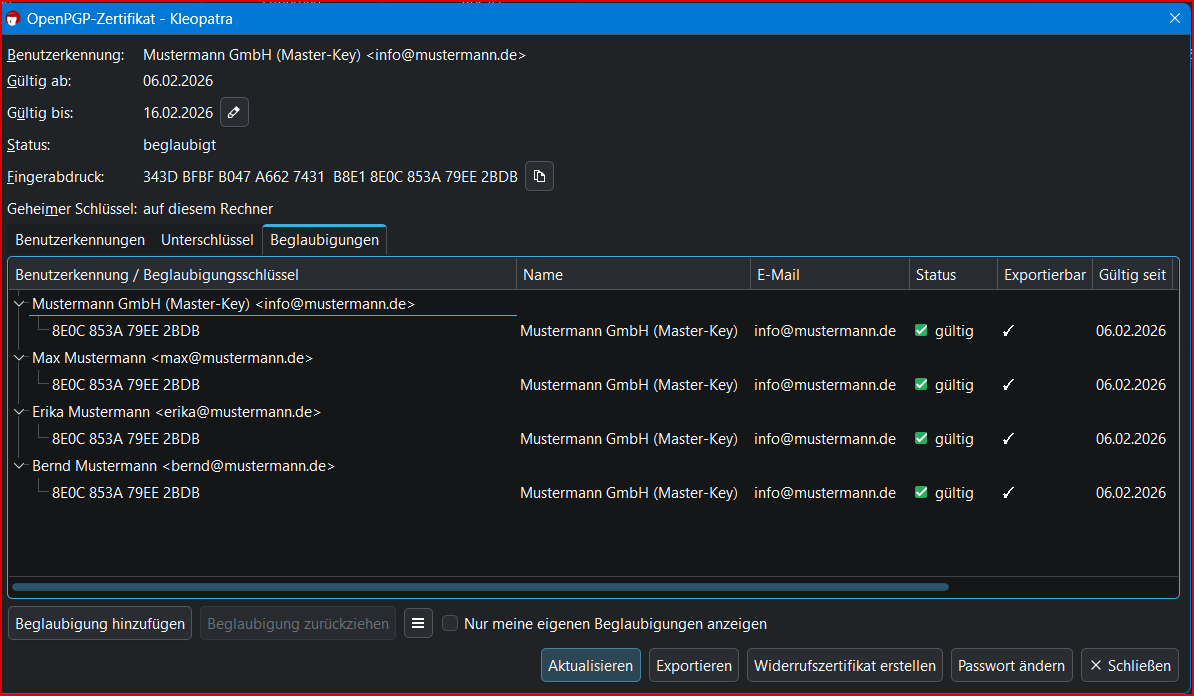This screenshot has height=696, width=1194.
Task: Switch to the Benutzerkennungen tab
Action: click(x=80, y=240)
